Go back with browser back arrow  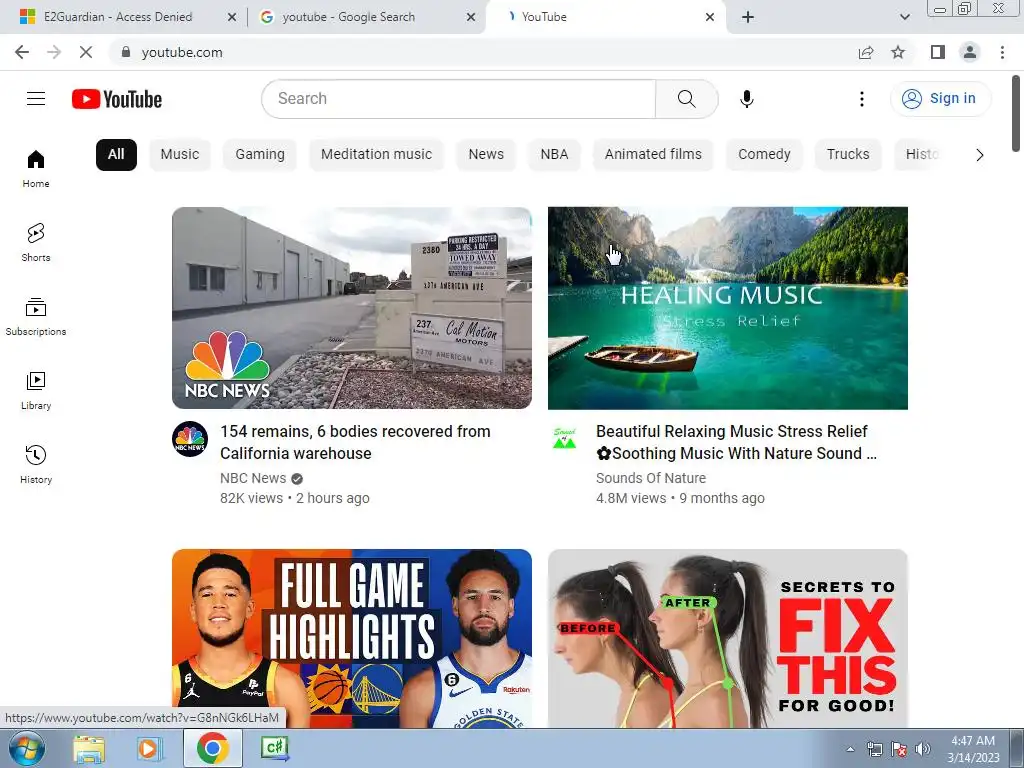(x=22, y=52)
